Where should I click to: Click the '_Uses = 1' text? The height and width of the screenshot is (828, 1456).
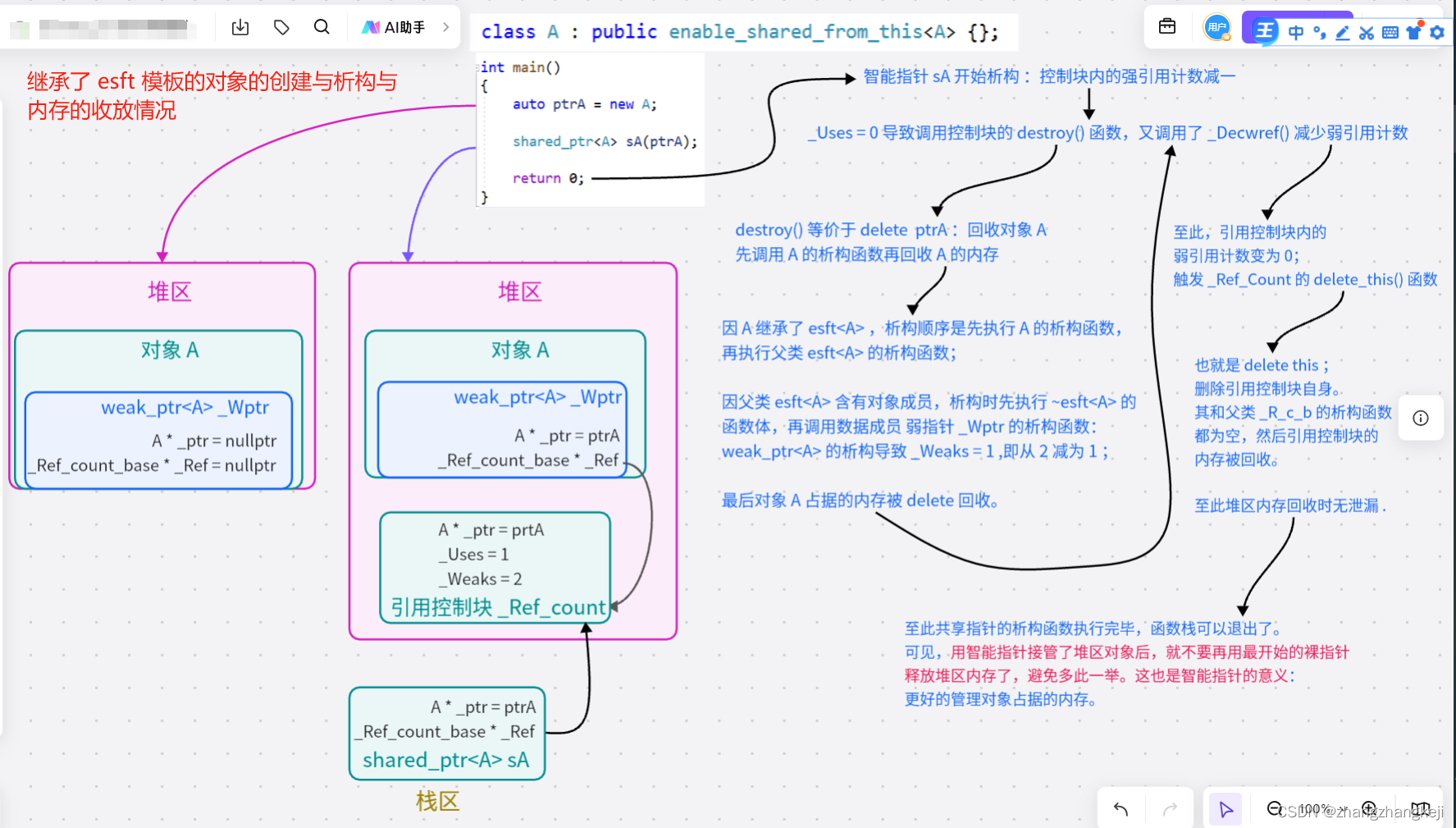(x=473, y=555)
